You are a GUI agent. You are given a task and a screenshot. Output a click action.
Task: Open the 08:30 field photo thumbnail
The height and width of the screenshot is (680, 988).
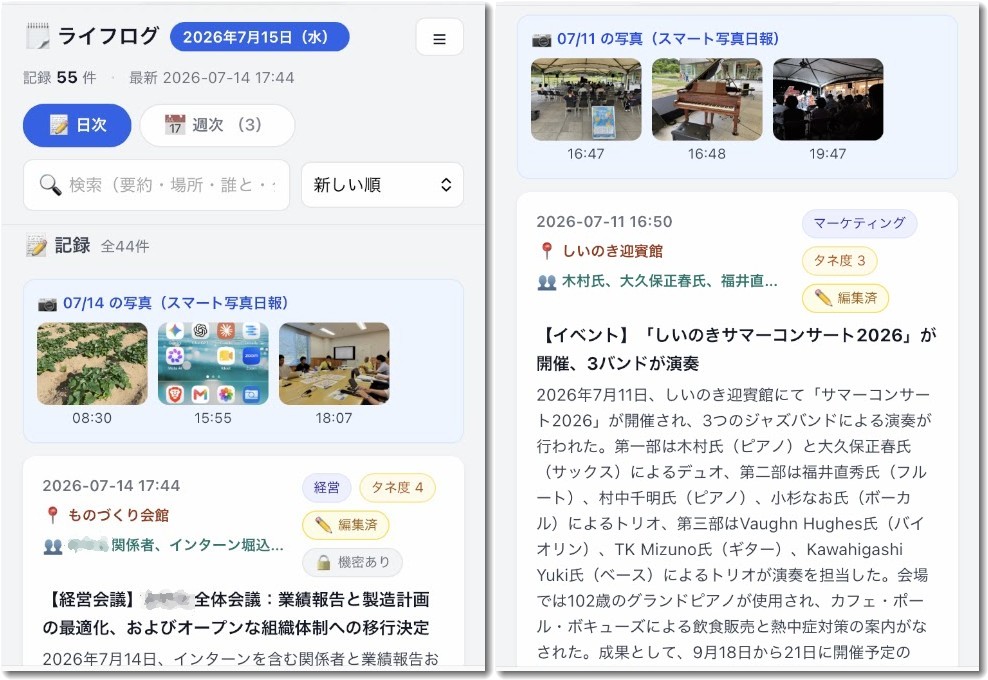tap(92, 364)
